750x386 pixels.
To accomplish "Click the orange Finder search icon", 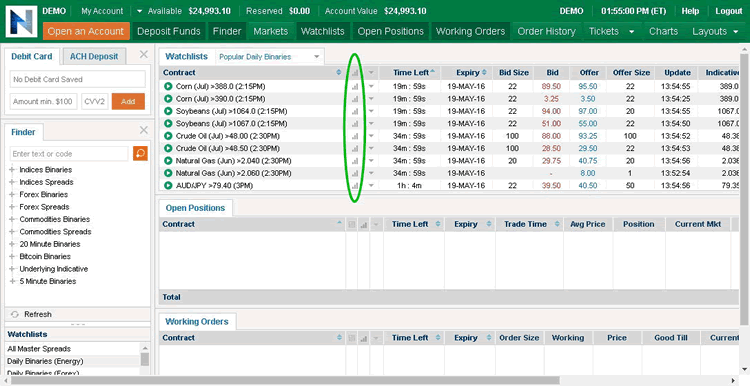I will point(140,154).
